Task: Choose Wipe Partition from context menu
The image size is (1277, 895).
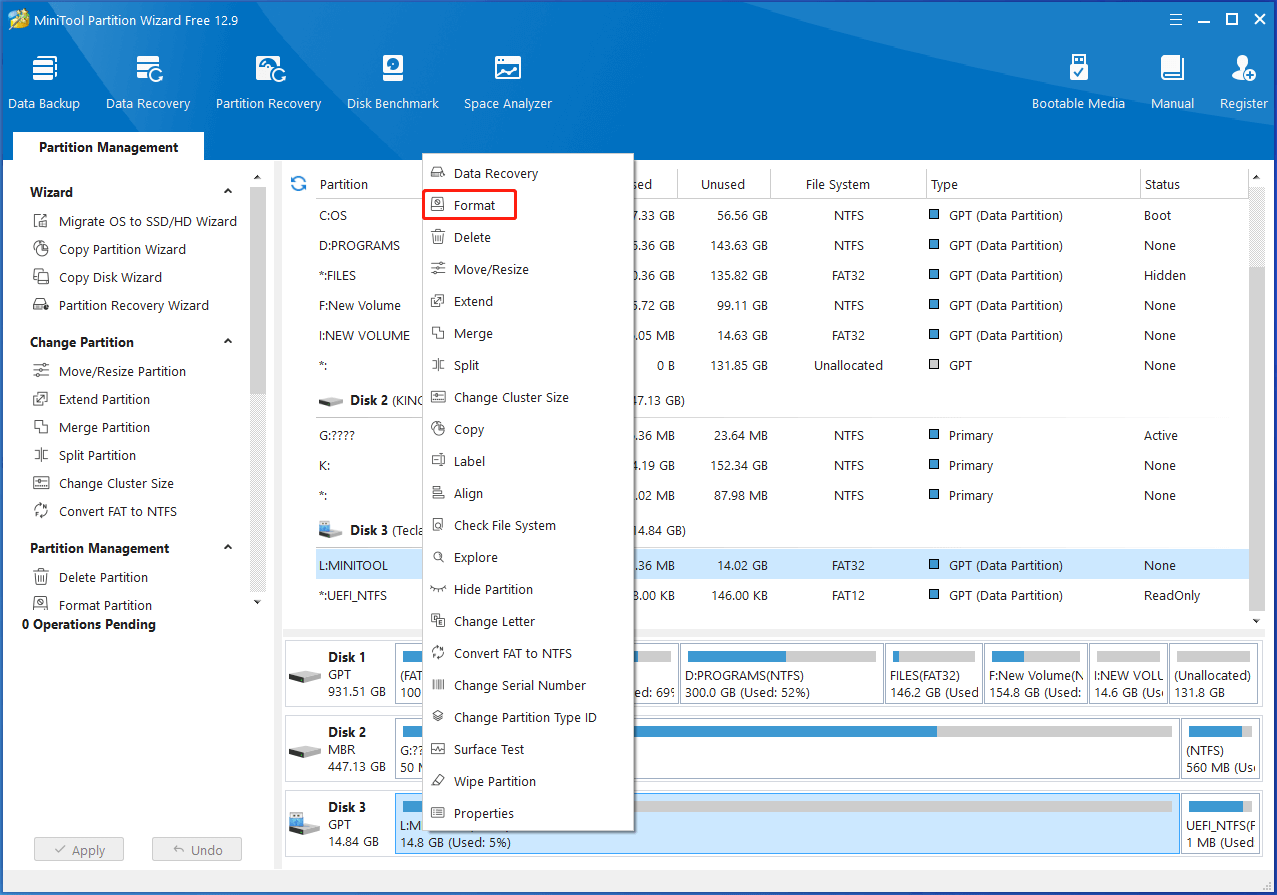Action: tap(528, 781)
